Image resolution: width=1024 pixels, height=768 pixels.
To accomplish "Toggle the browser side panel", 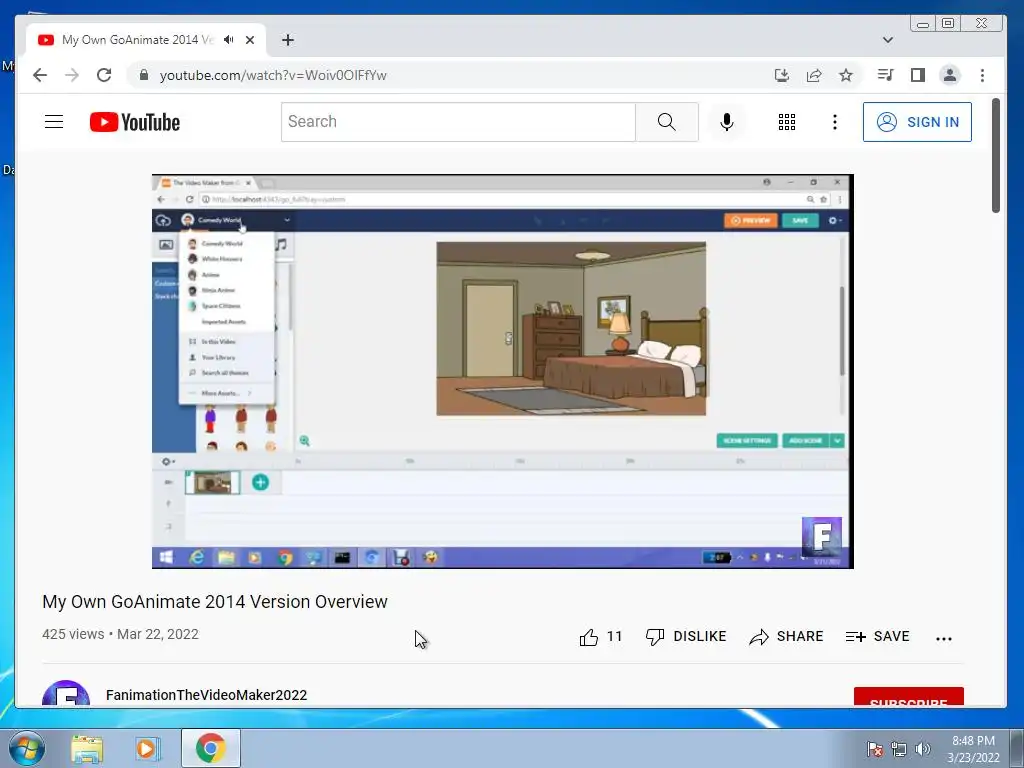I will point(918,75).
